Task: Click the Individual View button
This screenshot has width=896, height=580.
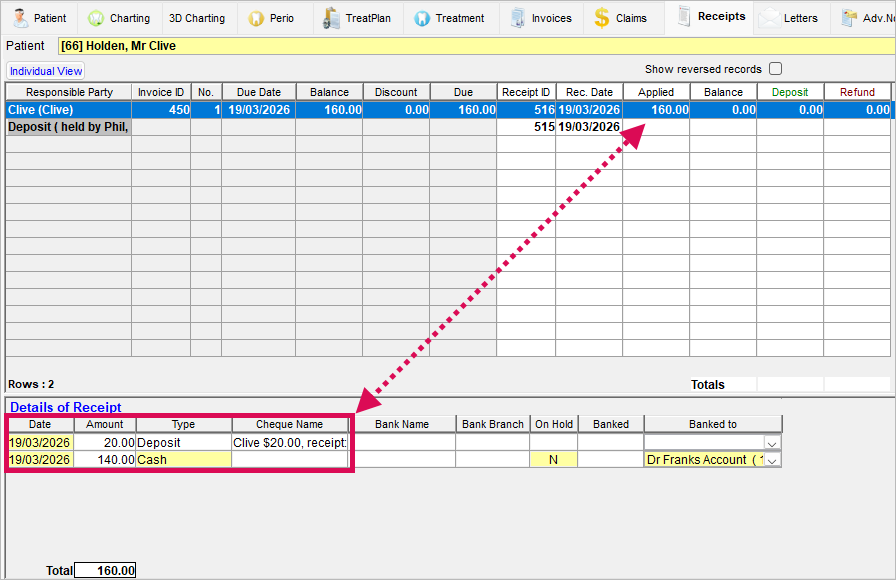Action: (x=46, y=71)
